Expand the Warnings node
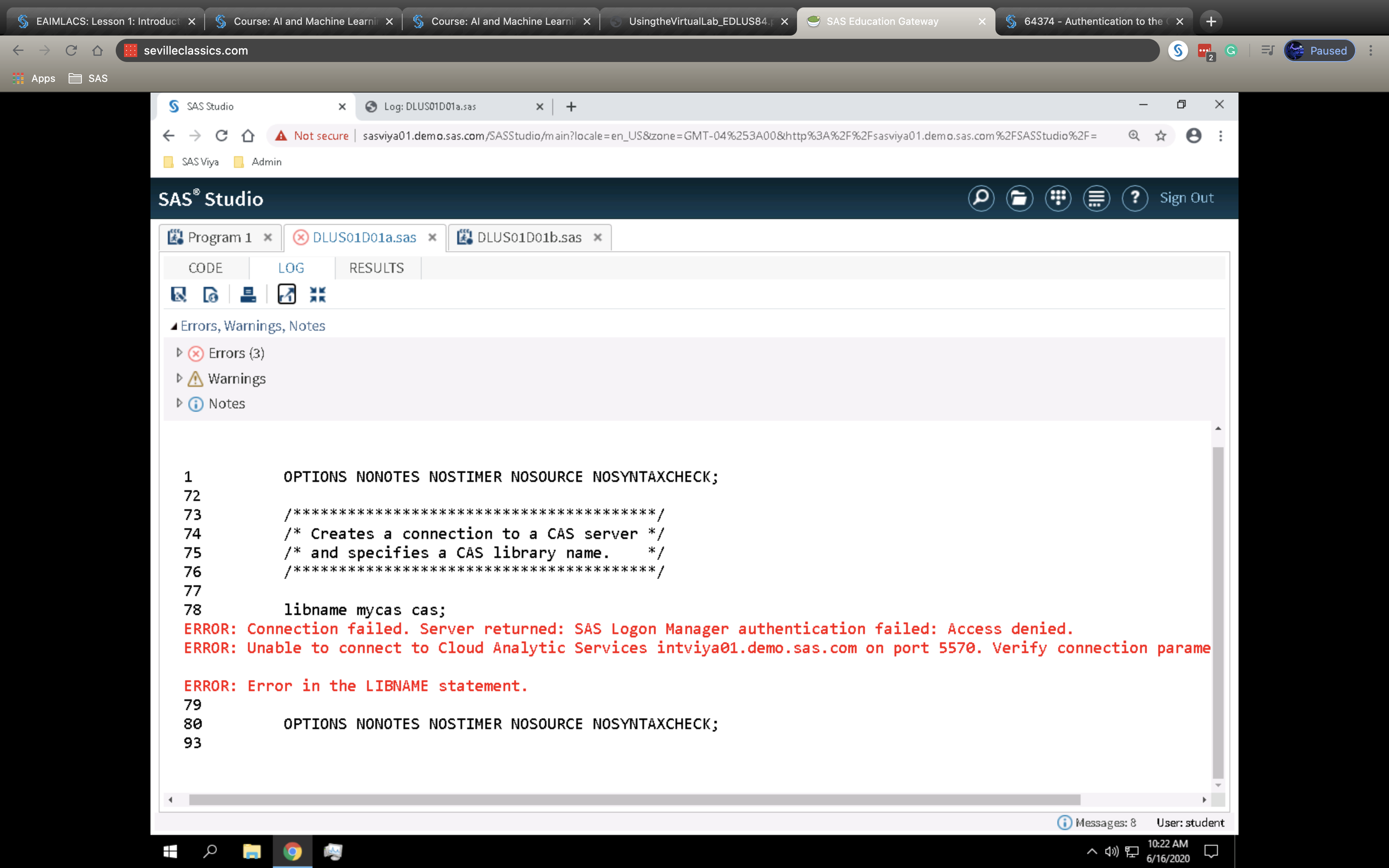 tap(179, 378)
